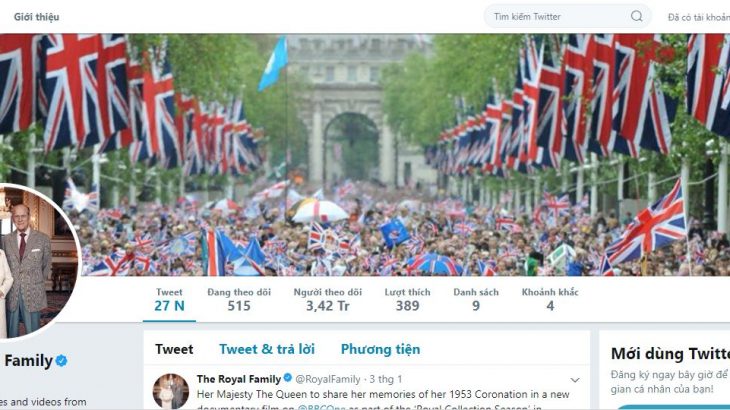Screen dimensions: 730x410
Task: Click verified badge in The Royal Family tweet
Action: tap(288, 377)
